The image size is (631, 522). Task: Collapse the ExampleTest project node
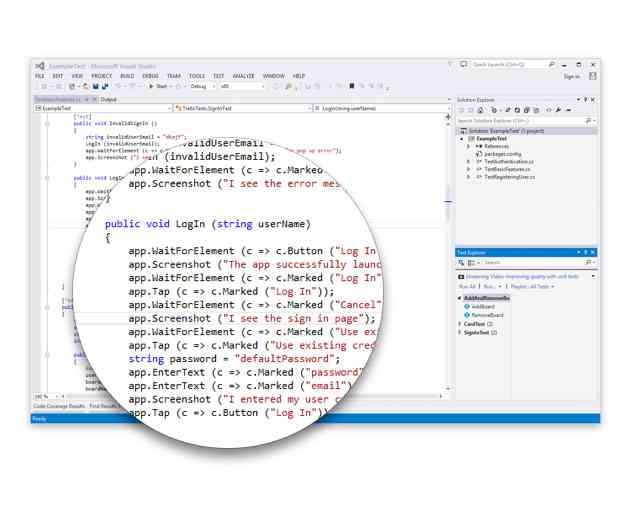[462, 139]
